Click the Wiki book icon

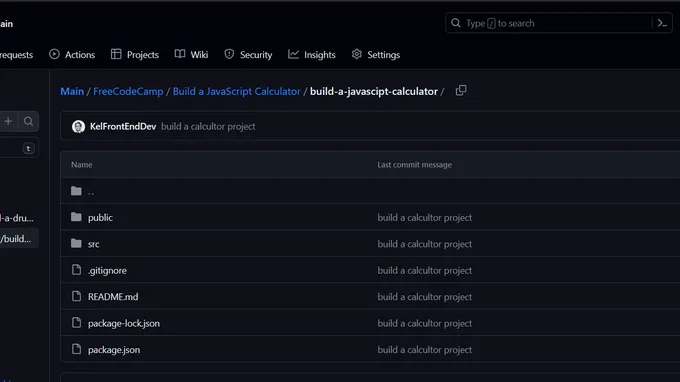point(180,54)
